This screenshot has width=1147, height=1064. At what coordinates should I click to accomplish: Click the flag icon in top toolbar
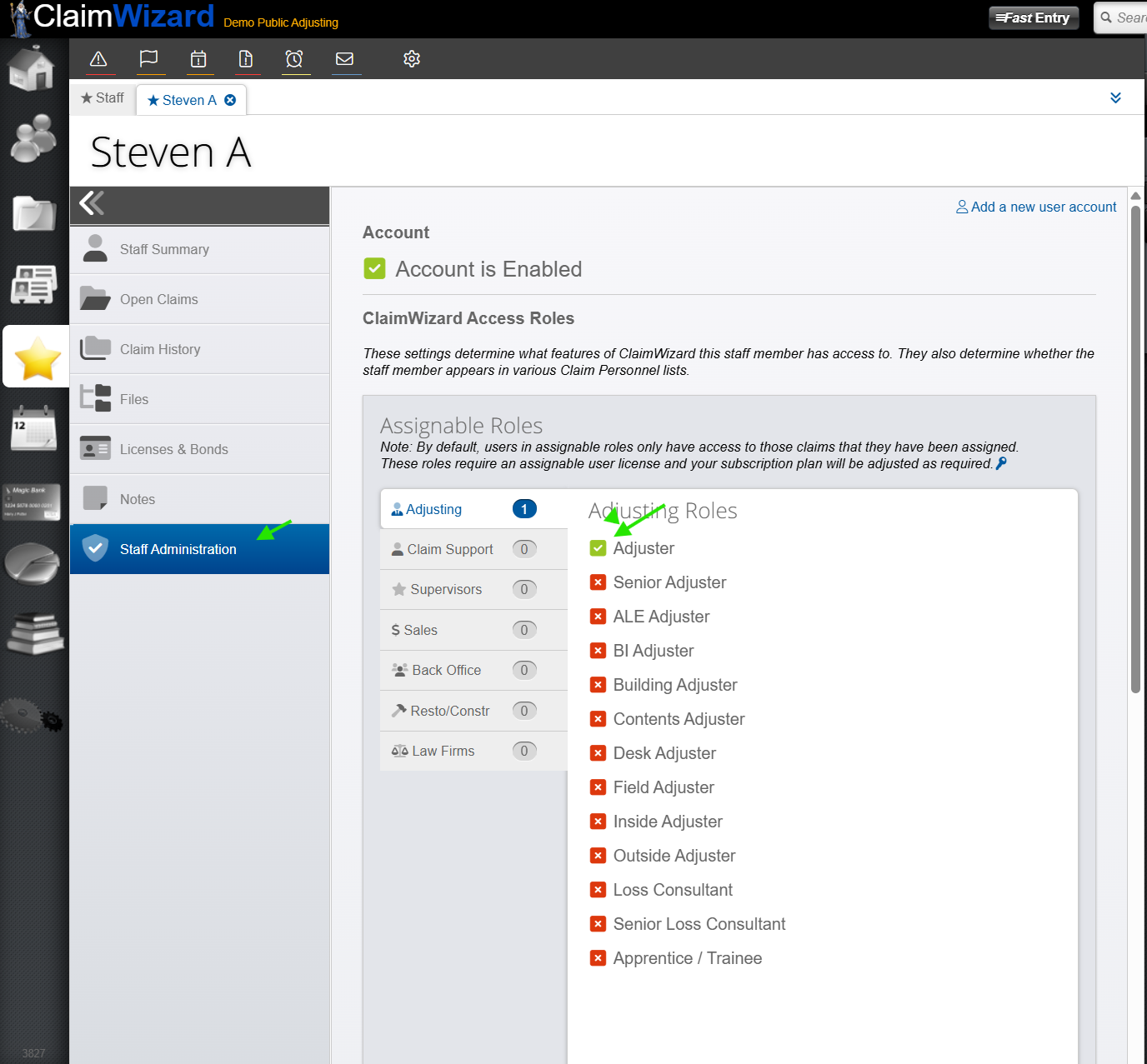148,59
